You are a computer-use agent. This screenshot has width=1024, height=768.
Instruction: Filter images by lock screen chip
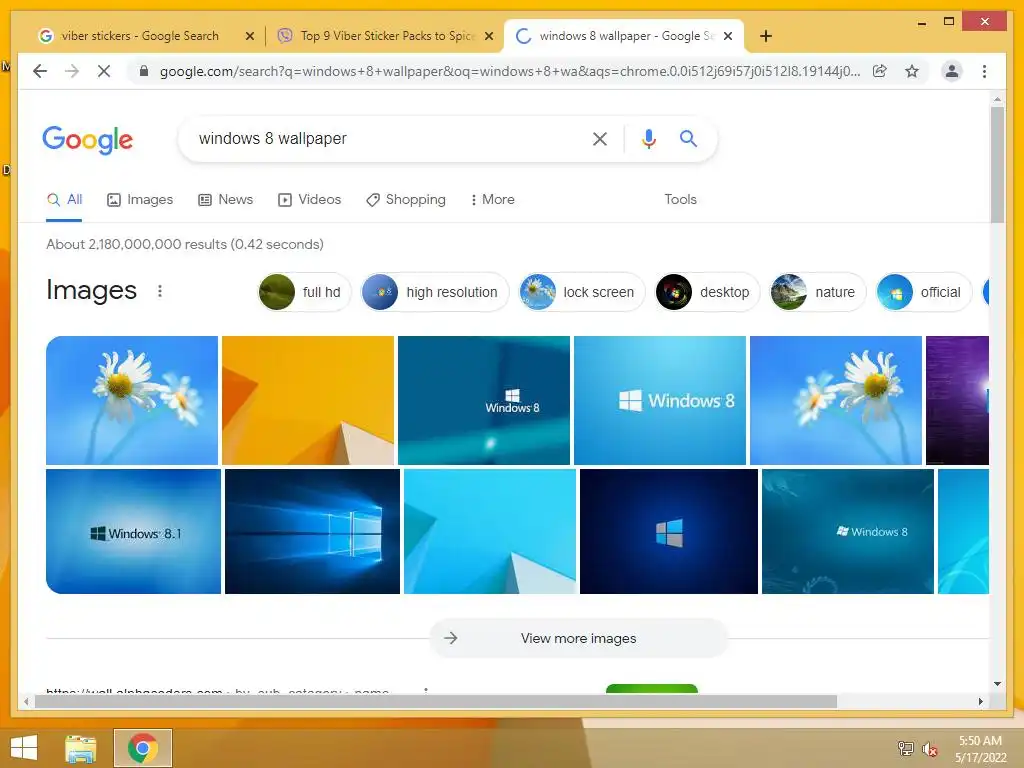click(x=581, y=292)
